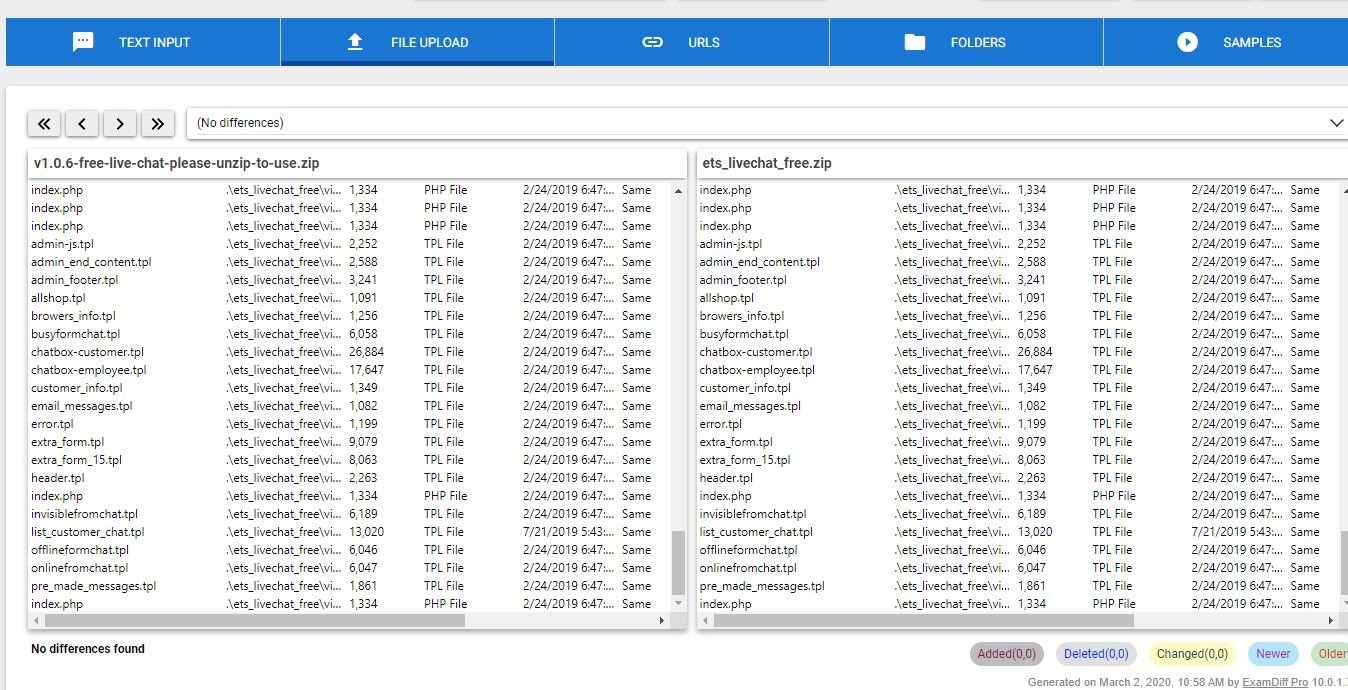Viewport: 1348px width, 690px height.
Task: Toggle the Newer filter badge
Action: [x=1273, y=654]
